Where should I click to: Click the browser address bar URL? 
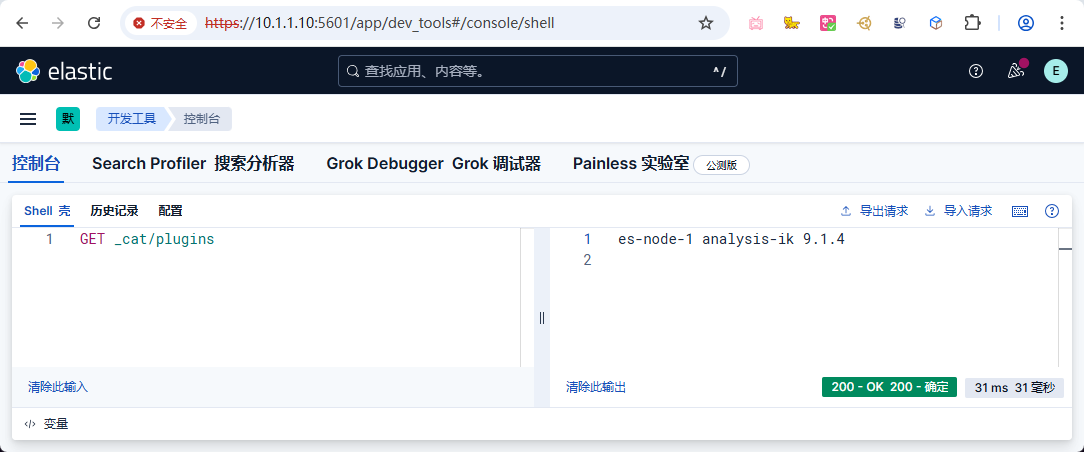[x=380, y=23]
